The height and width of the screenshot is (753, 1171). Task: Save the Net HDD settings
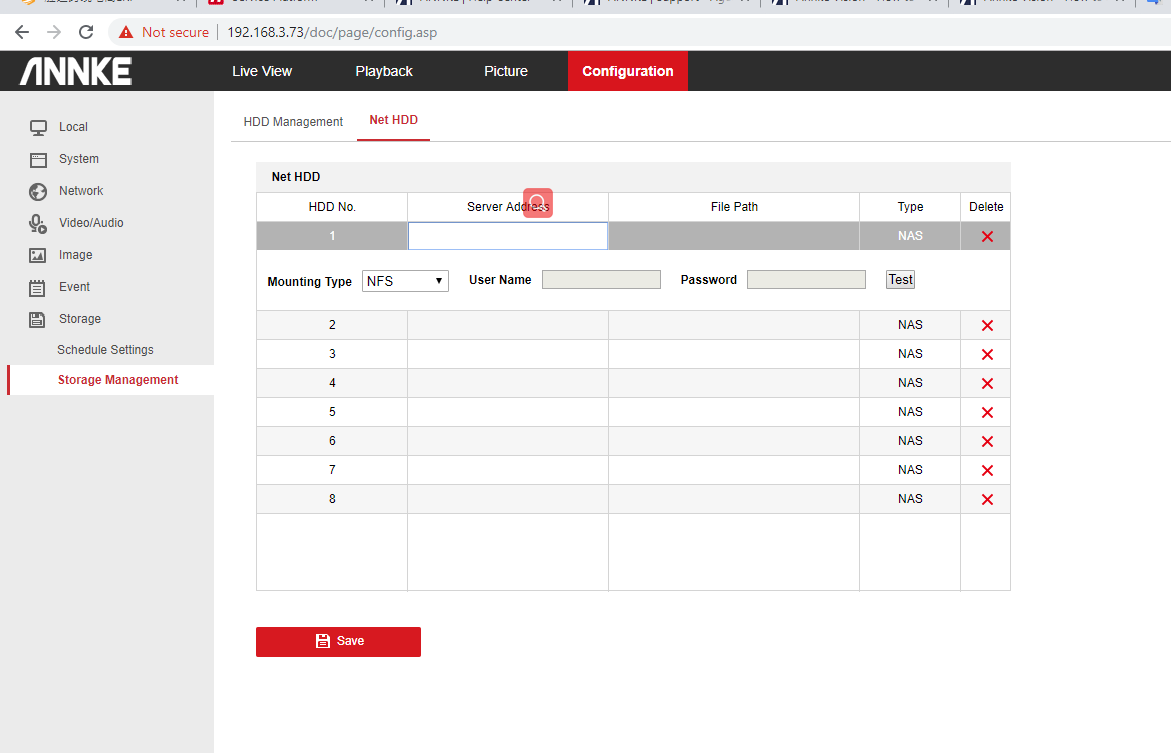[338, 641]
